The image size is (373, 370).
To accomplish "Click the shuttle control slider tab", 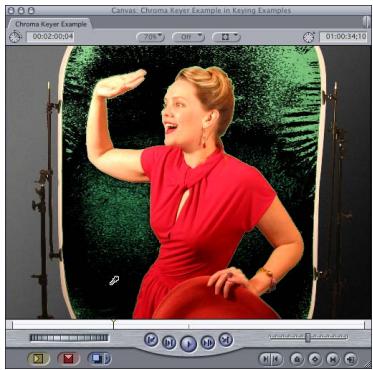I will coord(308,338).
